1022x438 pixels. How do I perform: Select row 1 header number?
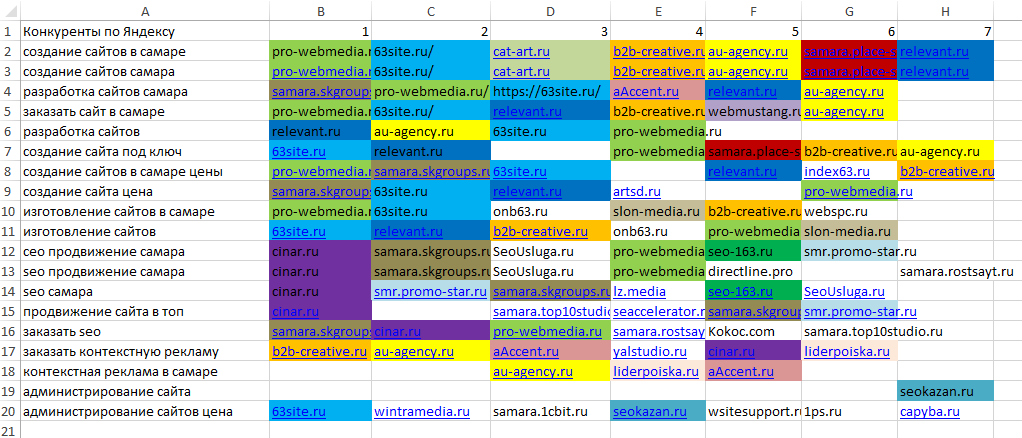[x=10, y=31]
